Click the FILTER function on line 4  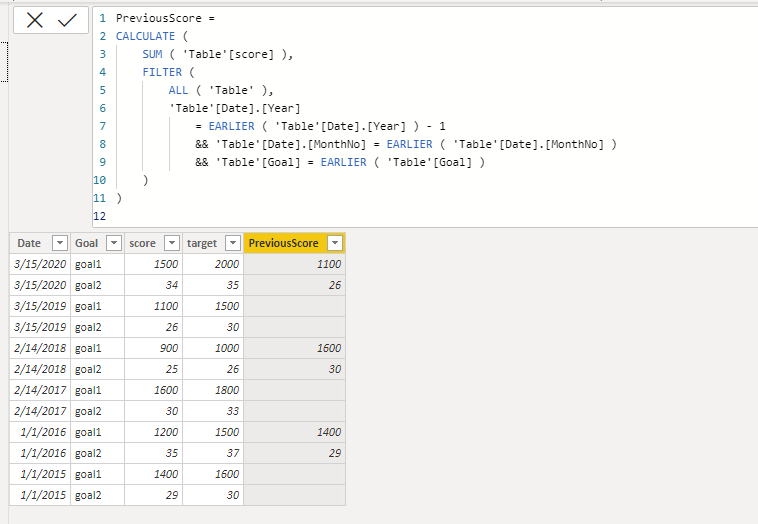(162, 72)
